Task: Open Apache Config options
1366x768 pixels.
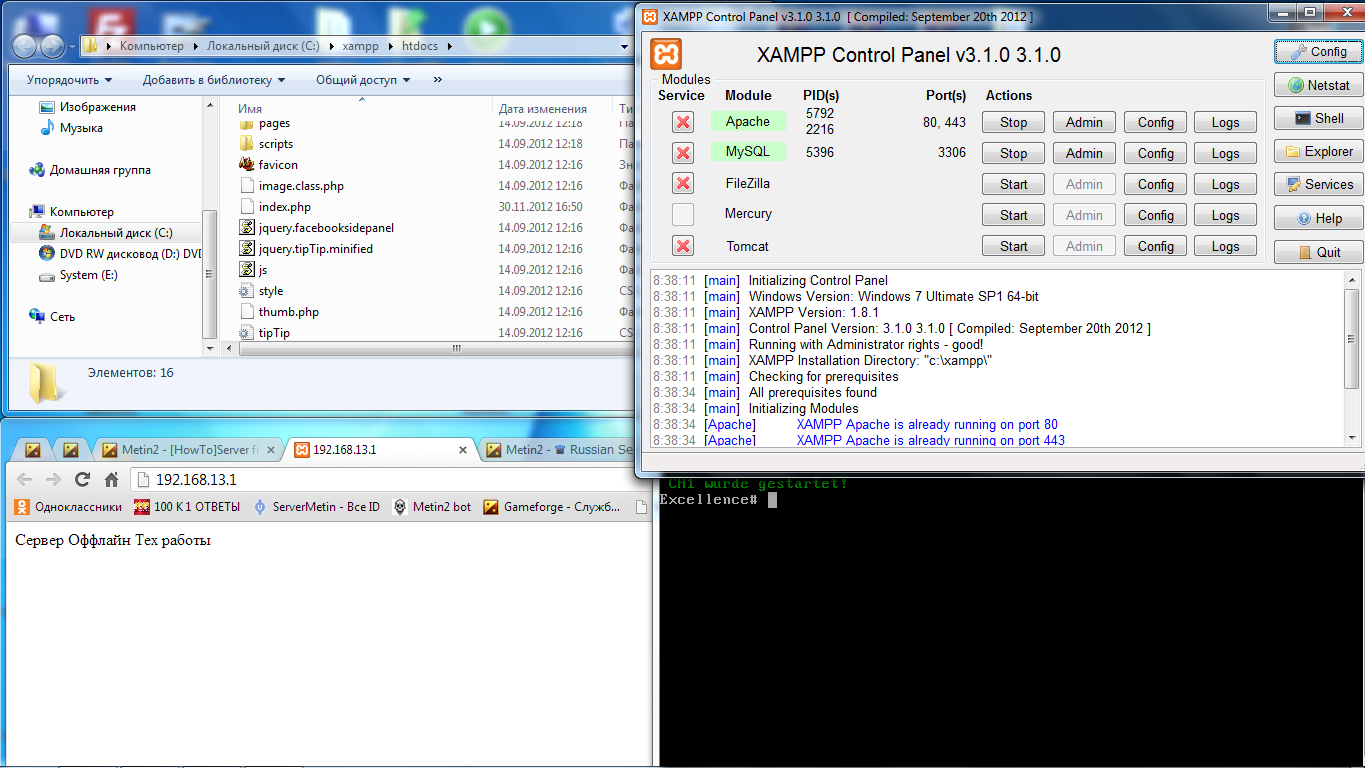Action: 1155,122
